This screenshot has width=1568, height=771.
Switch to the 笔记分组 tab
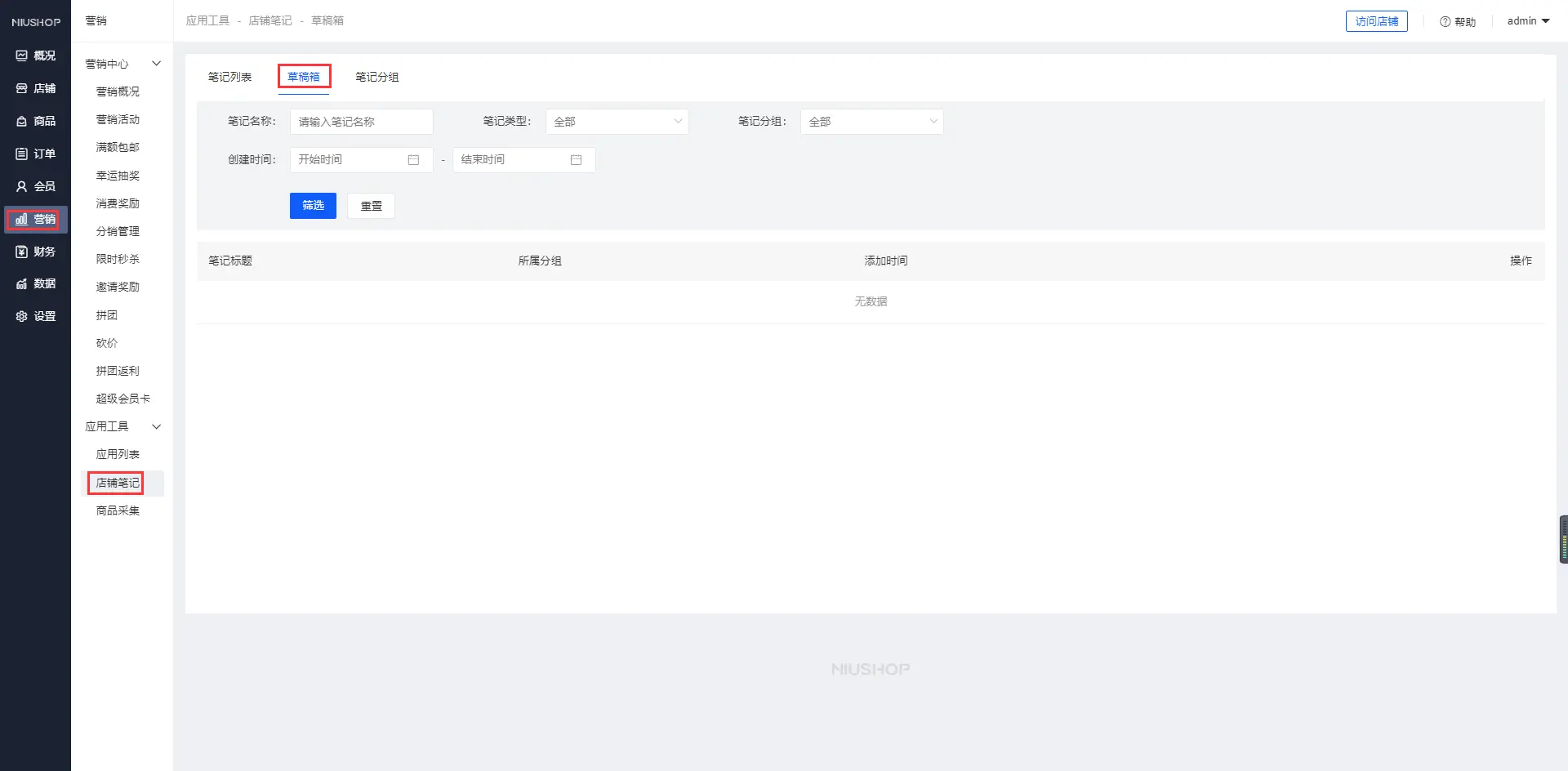pos(376,77)
